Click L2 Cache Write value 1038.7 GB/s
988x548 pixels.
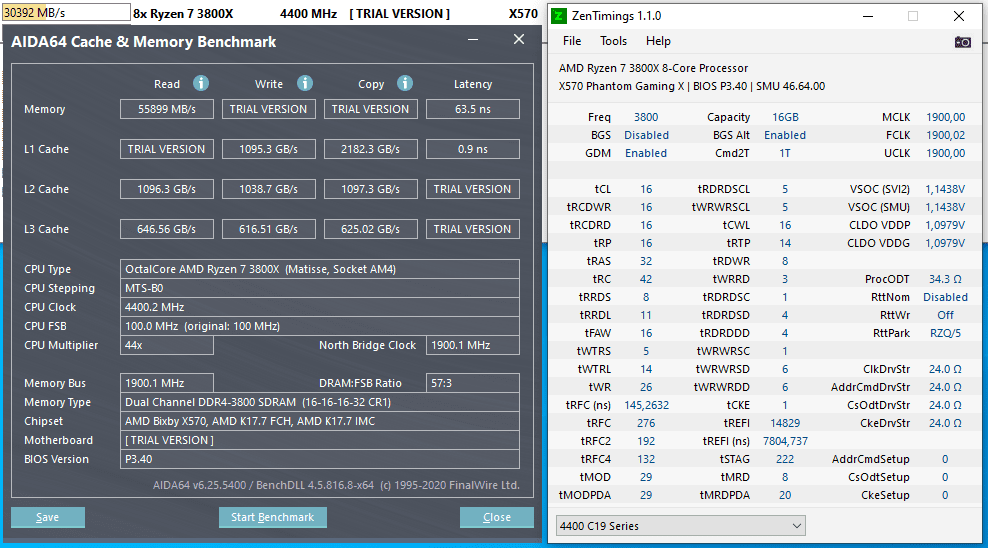(268, 189)
